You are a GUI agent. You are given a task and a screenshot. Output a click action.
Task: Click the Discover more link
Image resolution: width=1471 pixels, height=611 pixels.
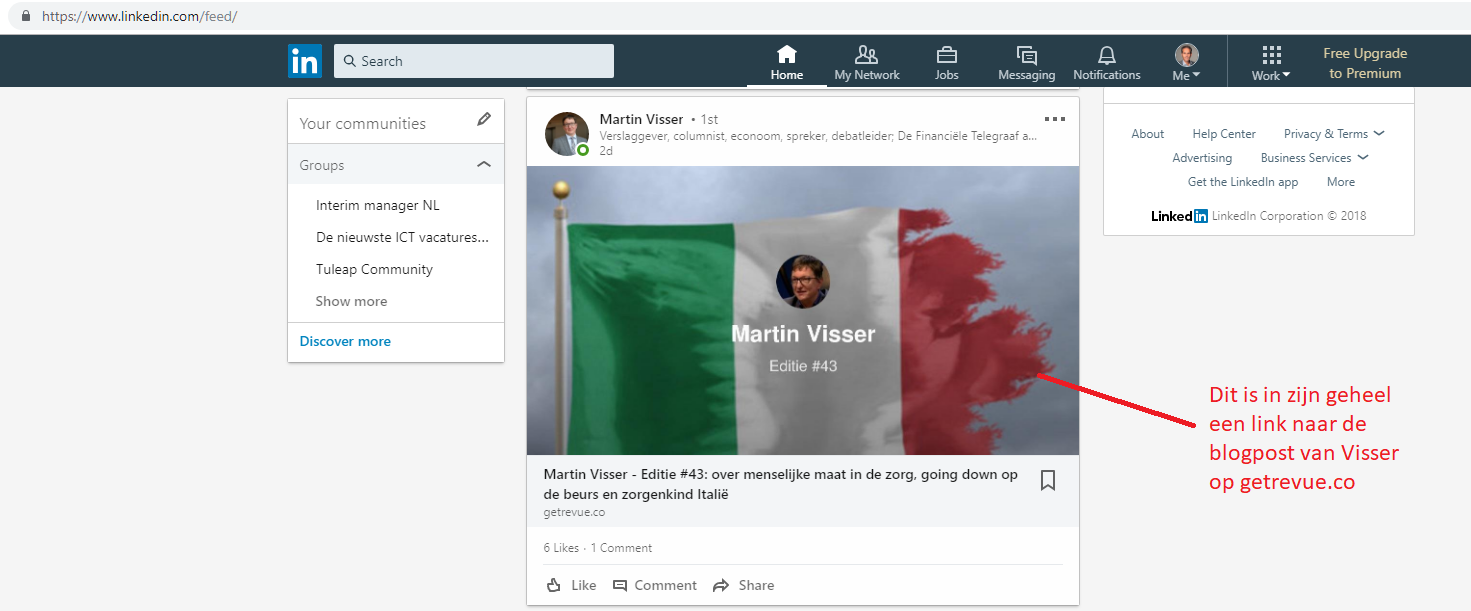(345, 341)
